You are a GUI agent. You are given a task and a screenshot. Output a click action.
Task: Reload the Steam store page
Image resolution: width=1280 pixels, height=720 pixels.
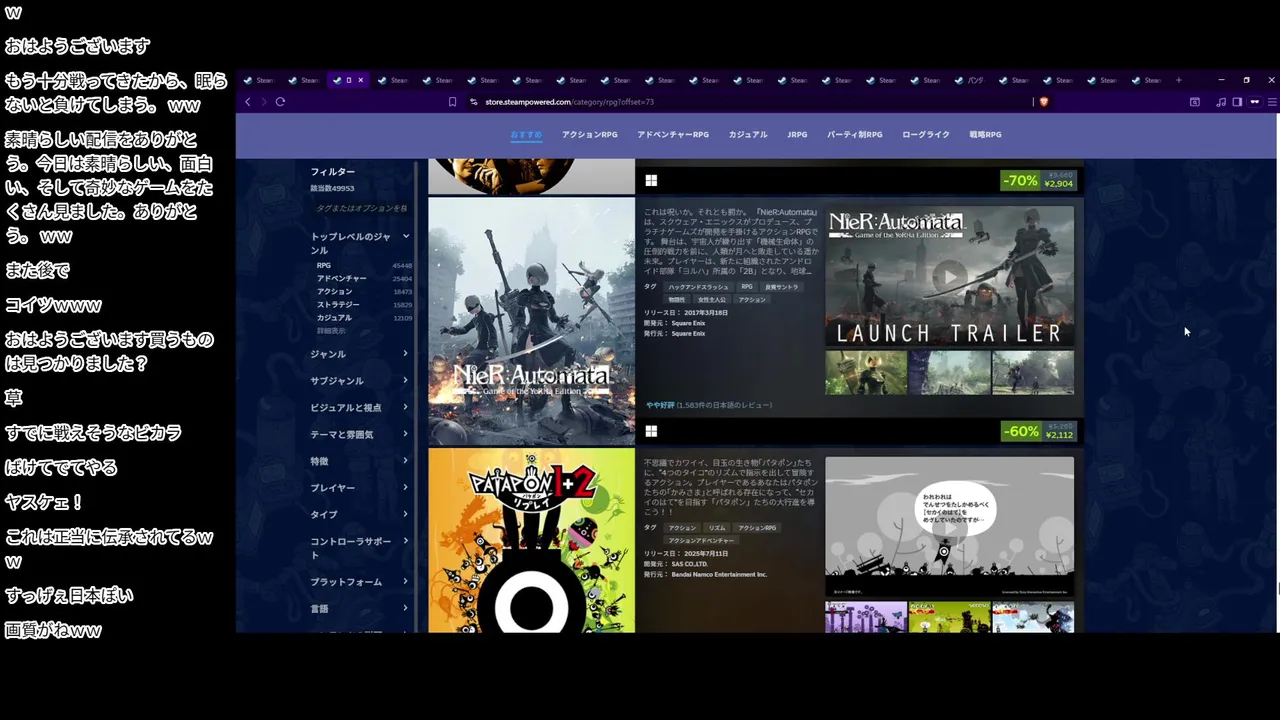[x=280, y=101]
